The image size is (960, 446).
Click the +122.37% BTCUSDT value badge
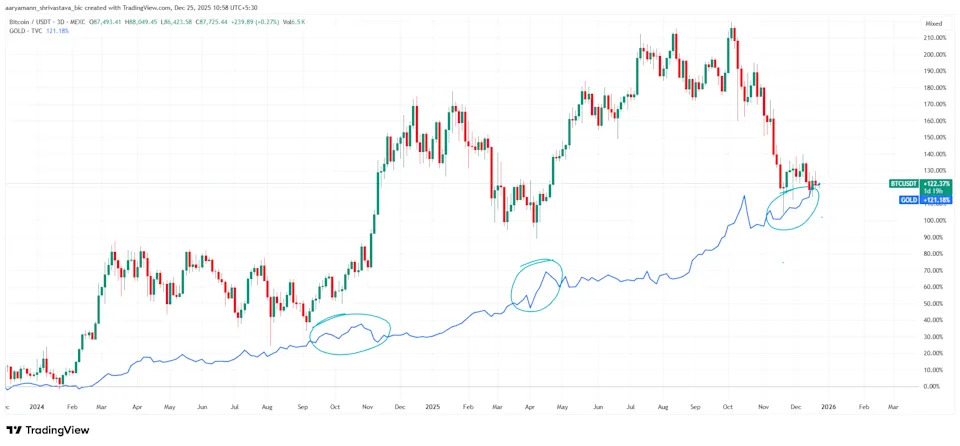click(x=938, y=184)
